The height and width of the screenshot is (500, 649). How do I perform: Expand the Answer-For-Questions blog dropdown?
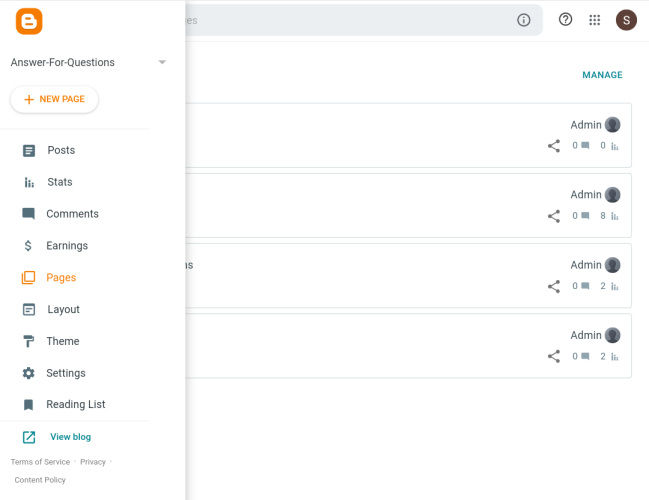tap(162, 62)
